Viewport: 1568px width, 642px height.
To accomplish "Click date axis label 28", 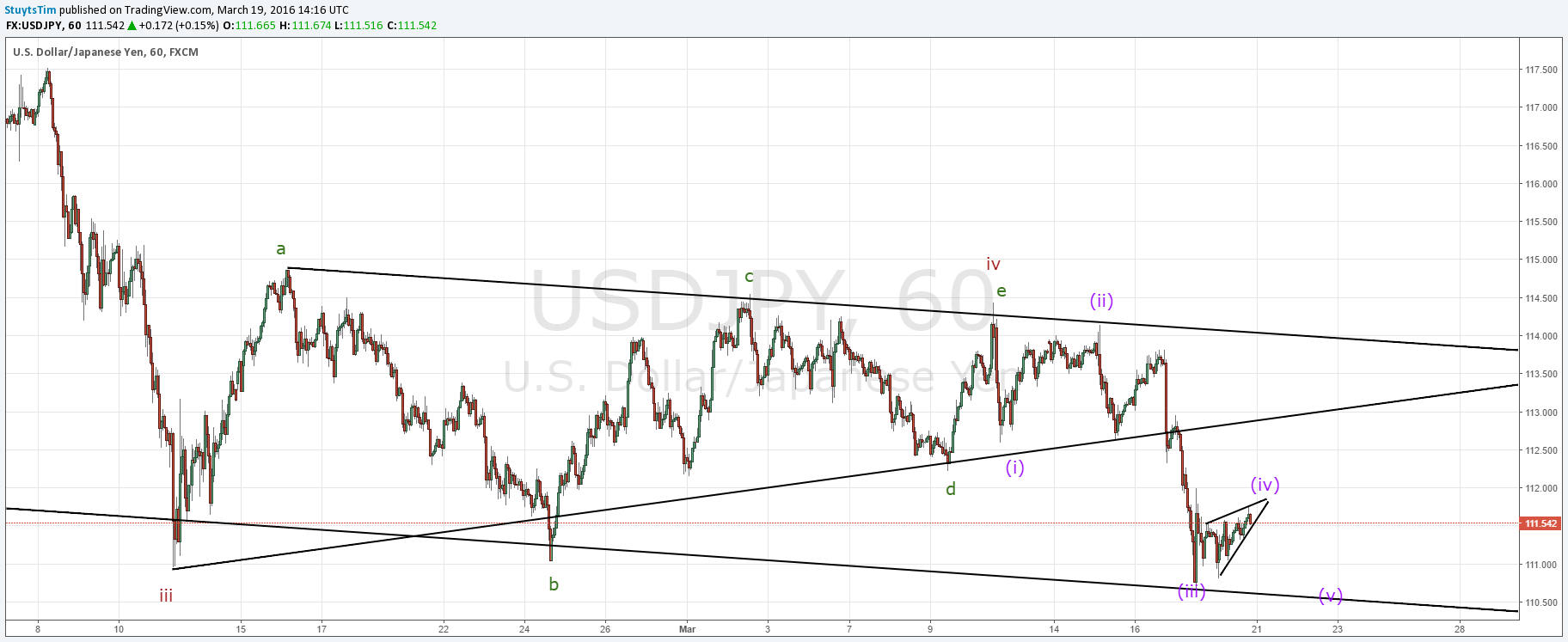I will pyautogui.click(x=1460, y=629).
